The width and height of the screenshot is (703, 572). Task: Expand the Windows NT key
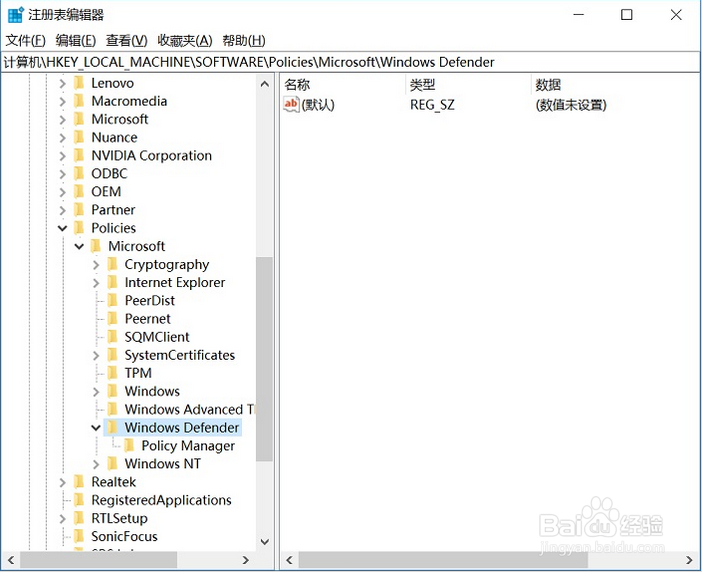(96, 464)
